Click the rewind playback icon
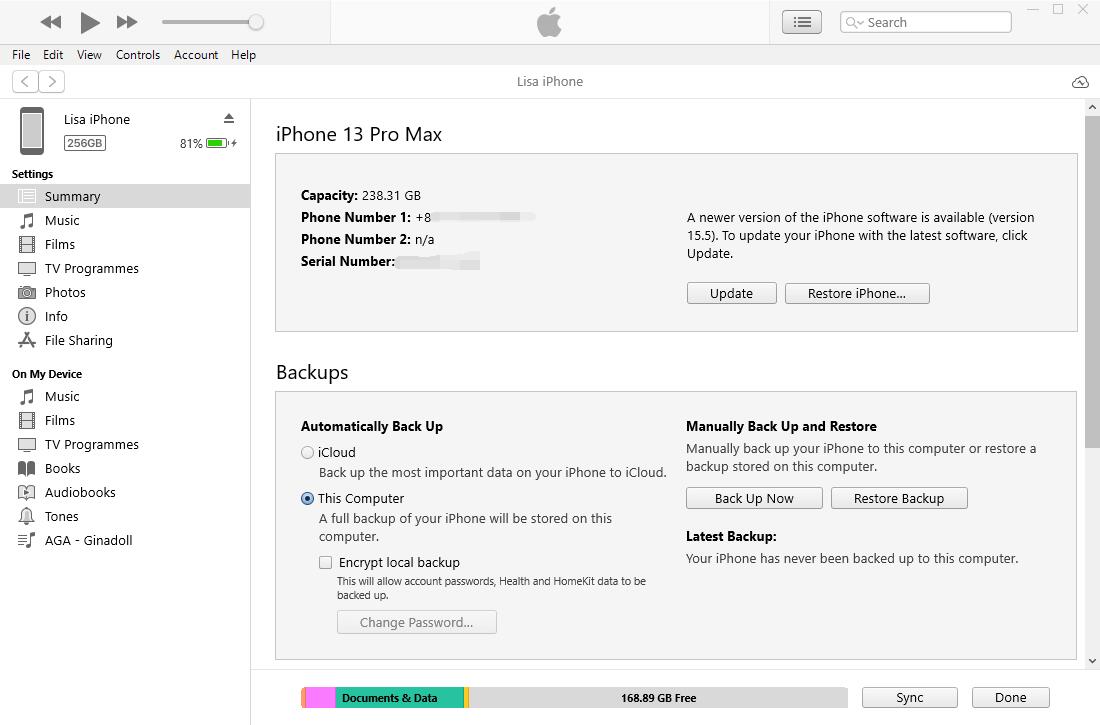Screen dimensions: 1100x725 [x=51, y=22]
